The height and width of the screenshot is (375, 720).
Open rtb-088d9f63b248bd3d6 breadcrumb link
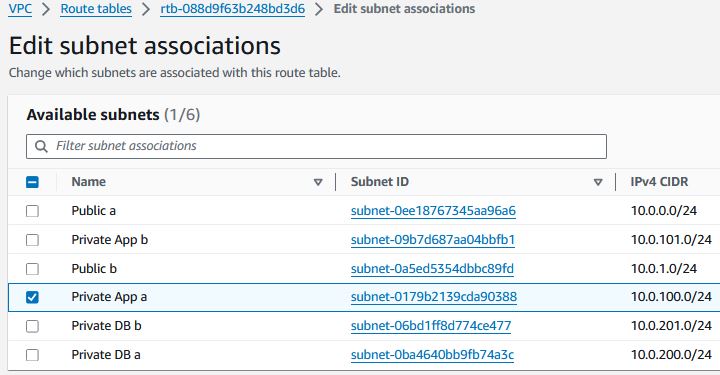point(232,9)
